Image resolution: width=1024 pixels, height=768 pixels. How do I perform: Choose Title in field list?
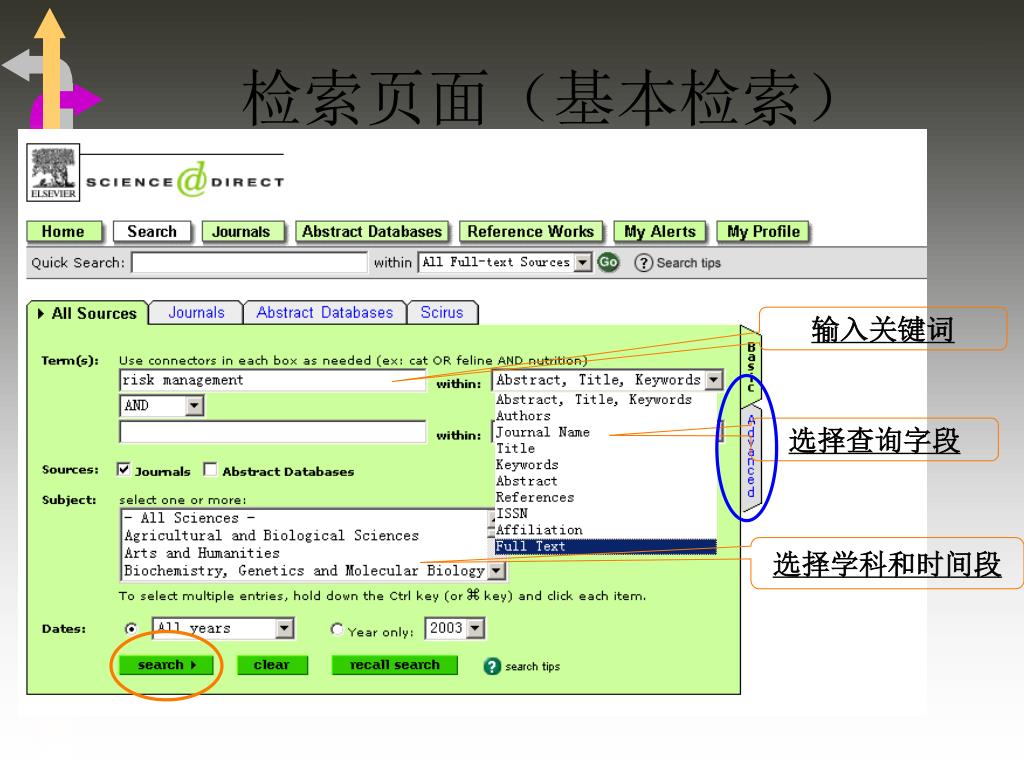point(515,449)
